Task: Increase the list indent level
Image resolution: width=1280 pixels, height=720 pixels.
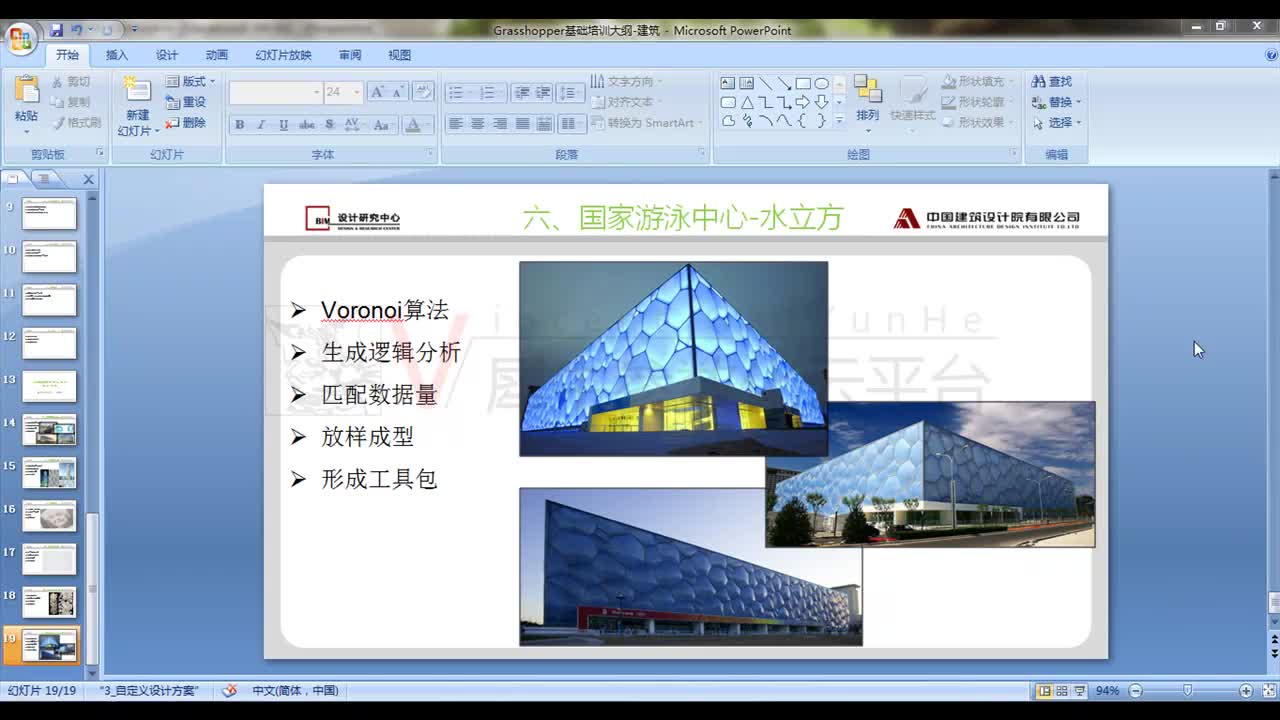Action: pyautogui.click(x=542, y=93)
